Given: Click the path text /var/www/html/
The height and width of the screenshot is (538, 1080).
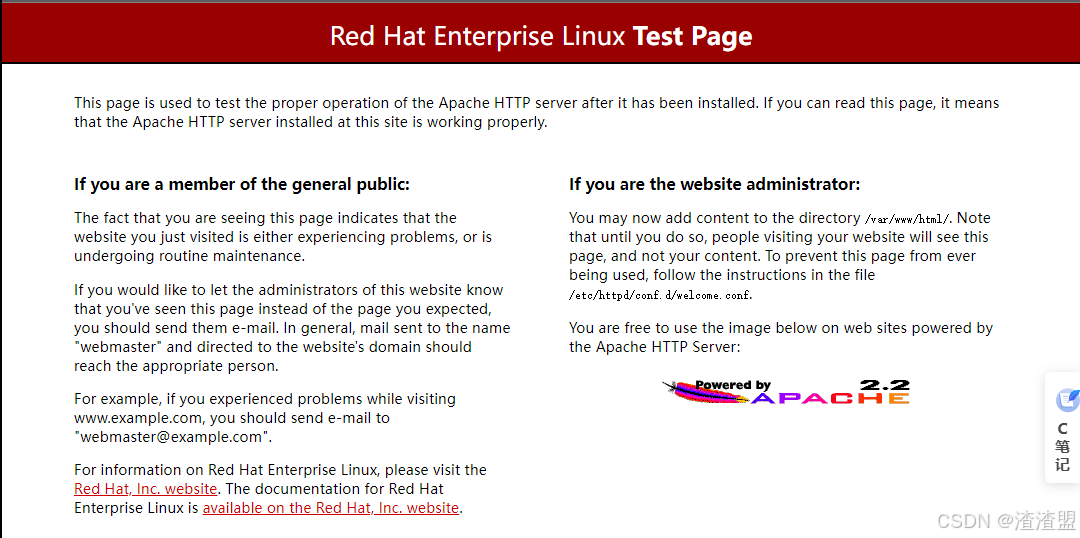Looking at the screenshot, I should click(908, 219).
